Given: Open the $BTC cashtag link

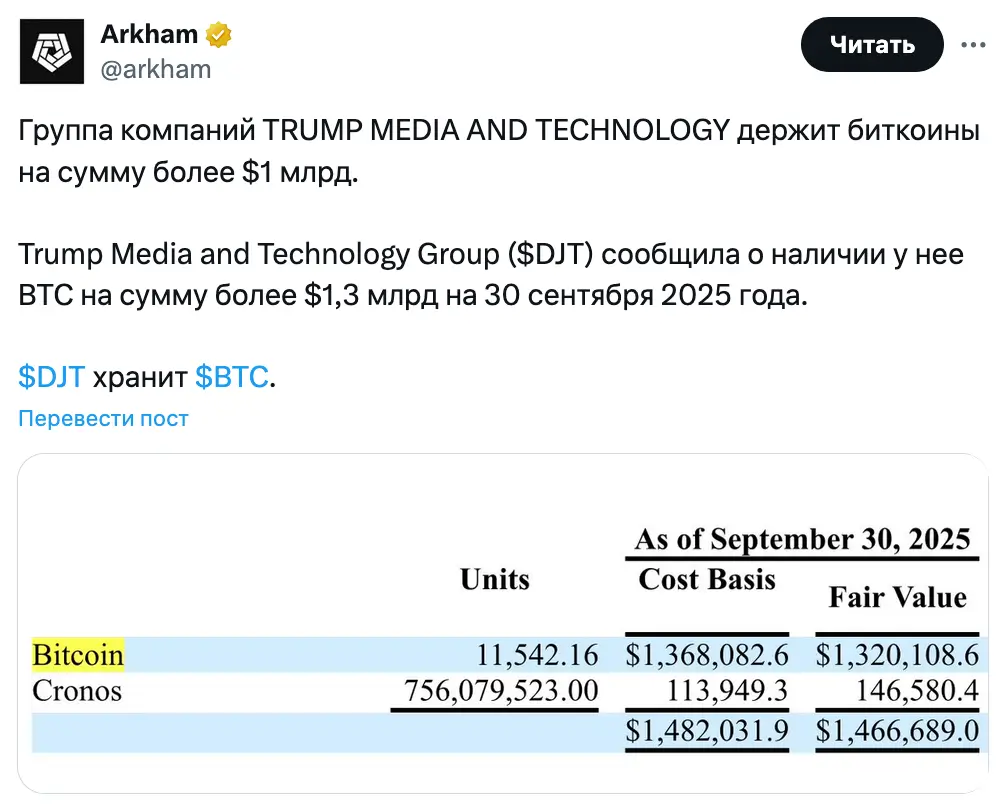Looking at the screenshot, I should (x=231, y=377).
